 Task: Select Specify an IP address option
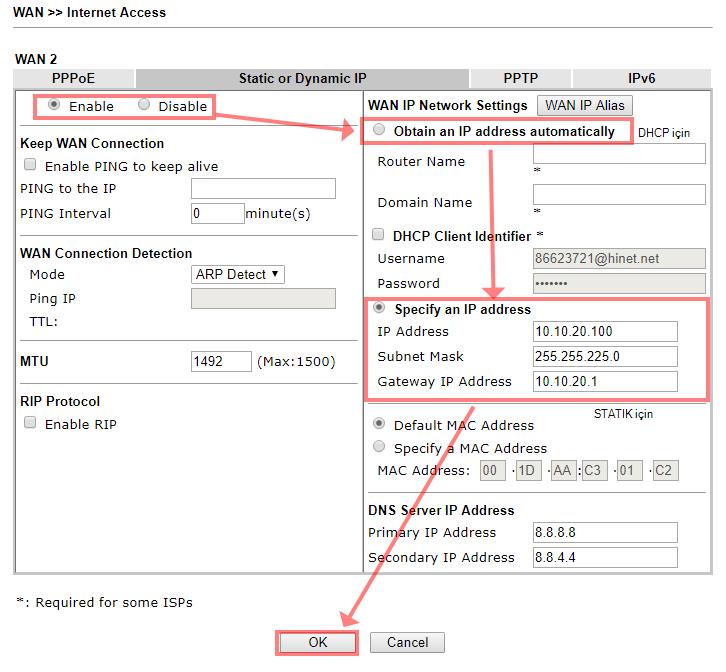[379, 309]
